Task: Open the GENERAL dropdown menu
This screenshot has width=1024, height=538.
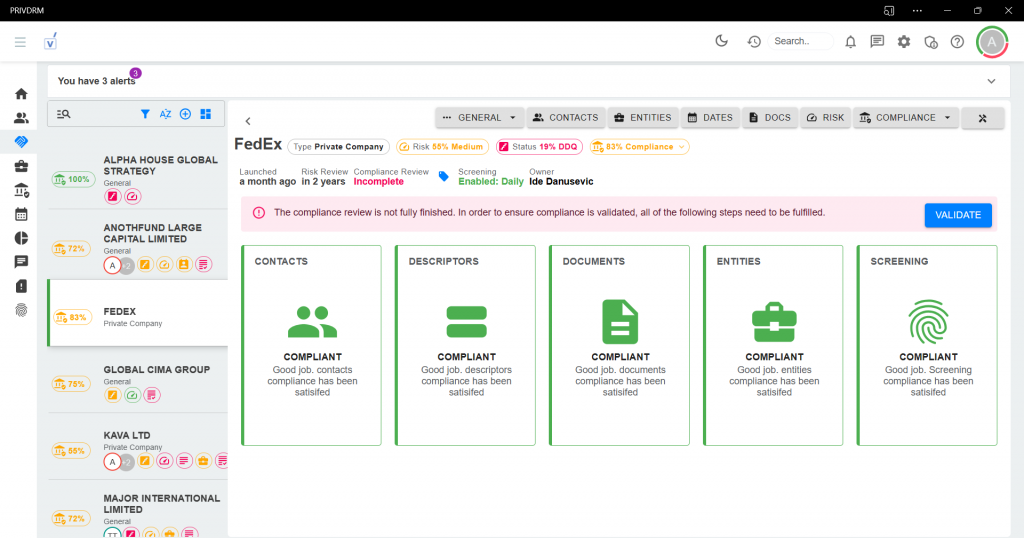Action: (x=480, y=118)
